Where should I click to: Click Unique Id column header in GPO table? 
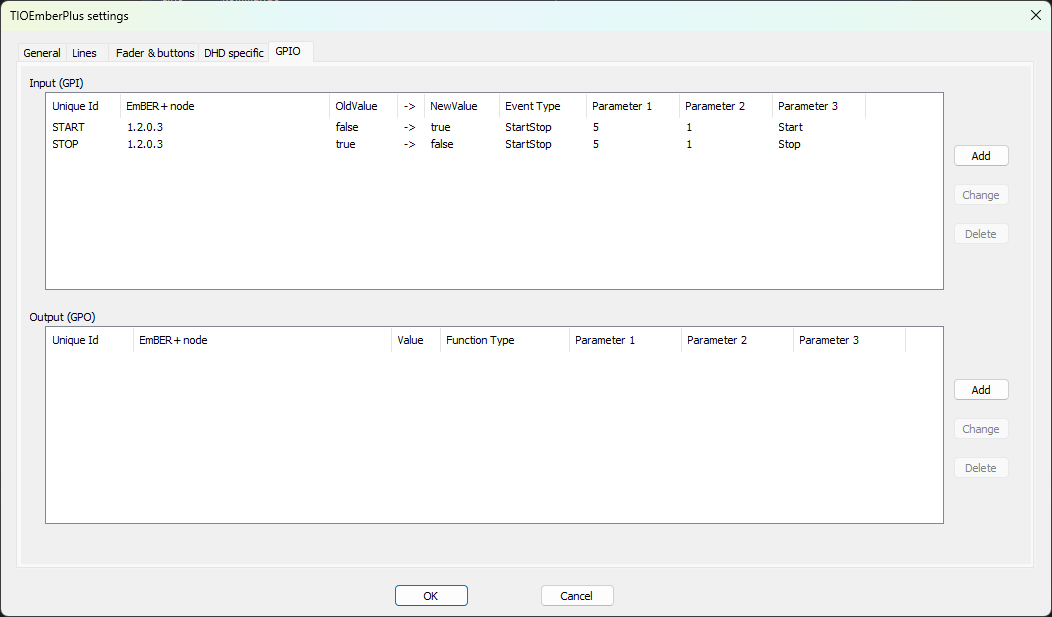coord(90,340)
